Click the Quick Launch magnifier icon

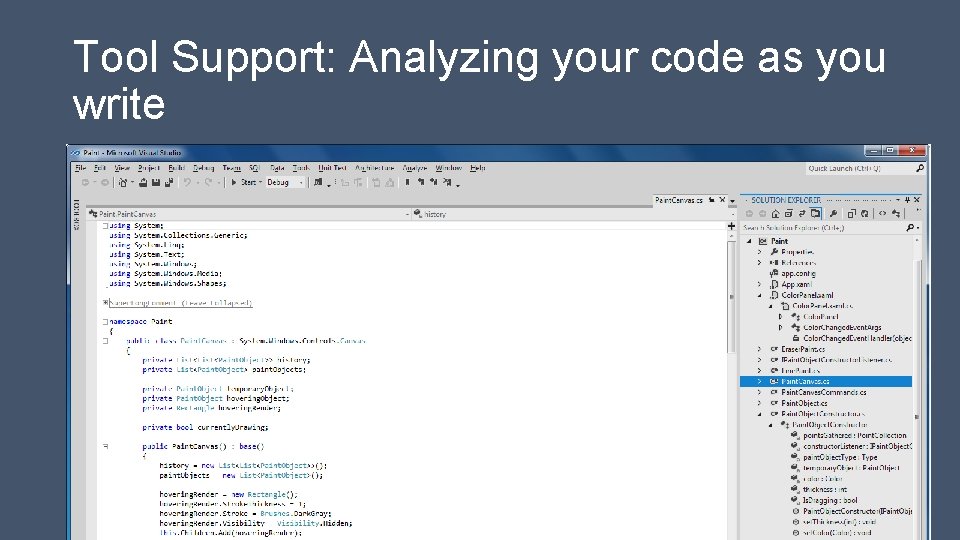pos(920,168)
